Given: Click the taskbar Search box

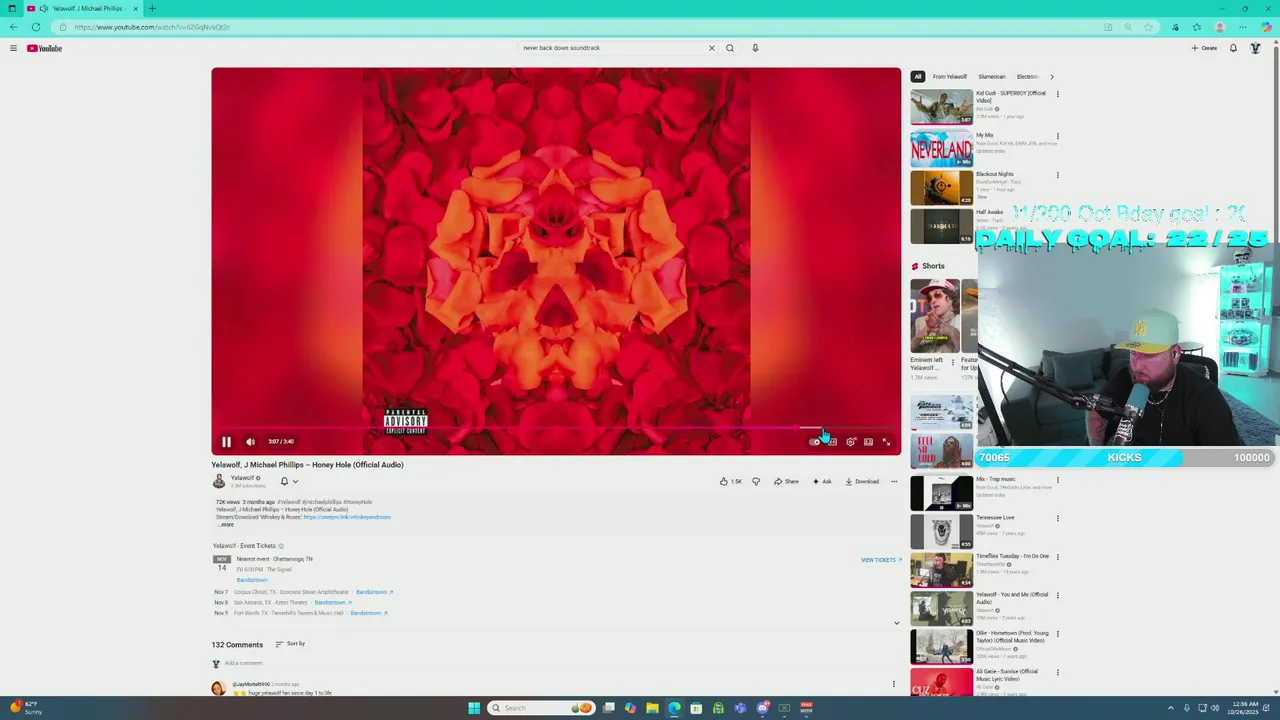Looking at the screenshot, I should pyautogui.click(x=541, y=708).
